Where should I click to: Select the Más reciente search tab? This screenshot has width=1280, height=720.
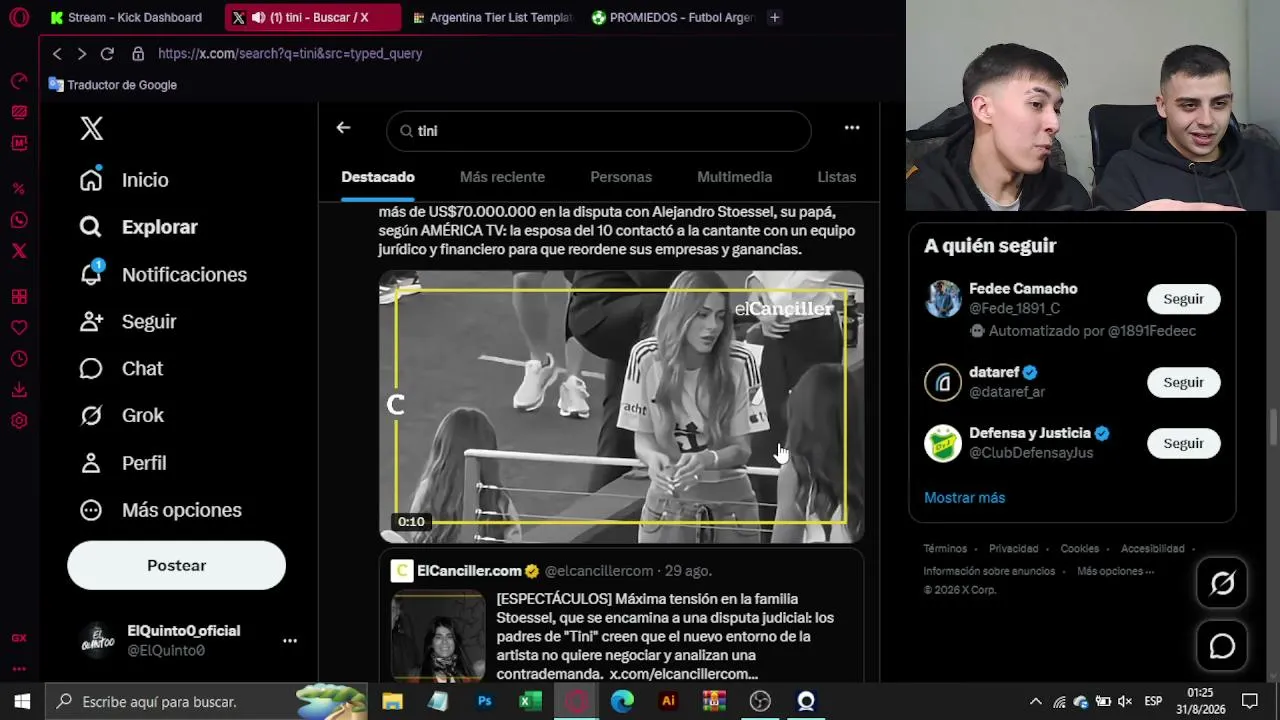tap(502, 177)
